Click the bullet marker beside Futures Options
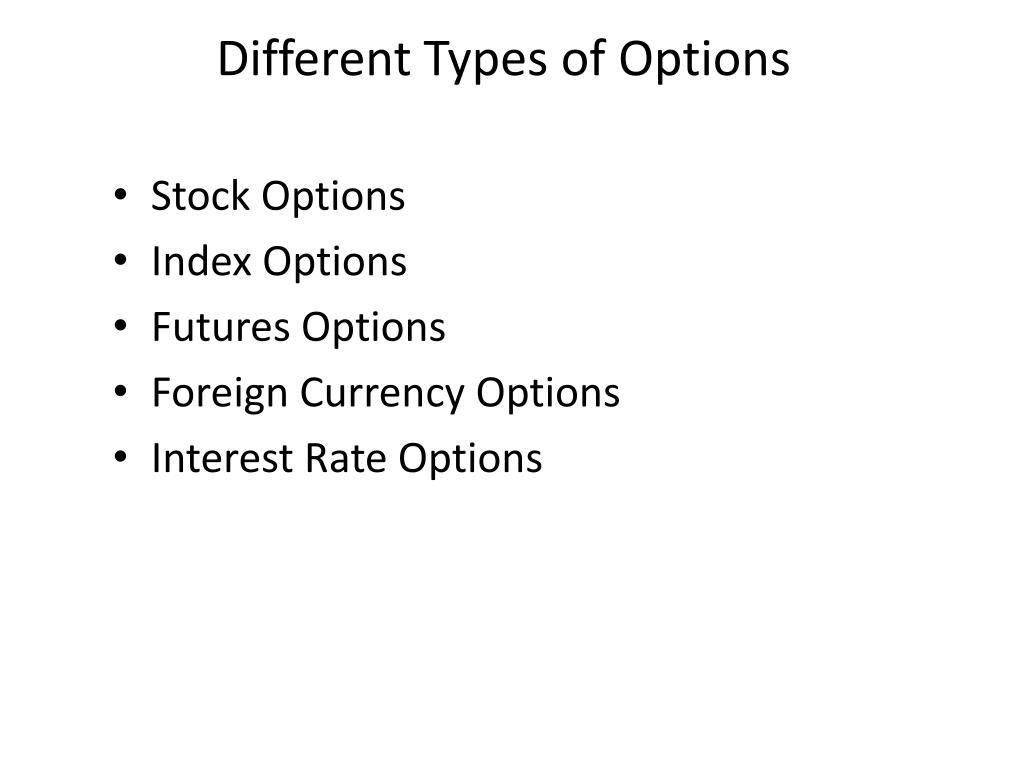 pyautogui.click(x=120, y=325)
